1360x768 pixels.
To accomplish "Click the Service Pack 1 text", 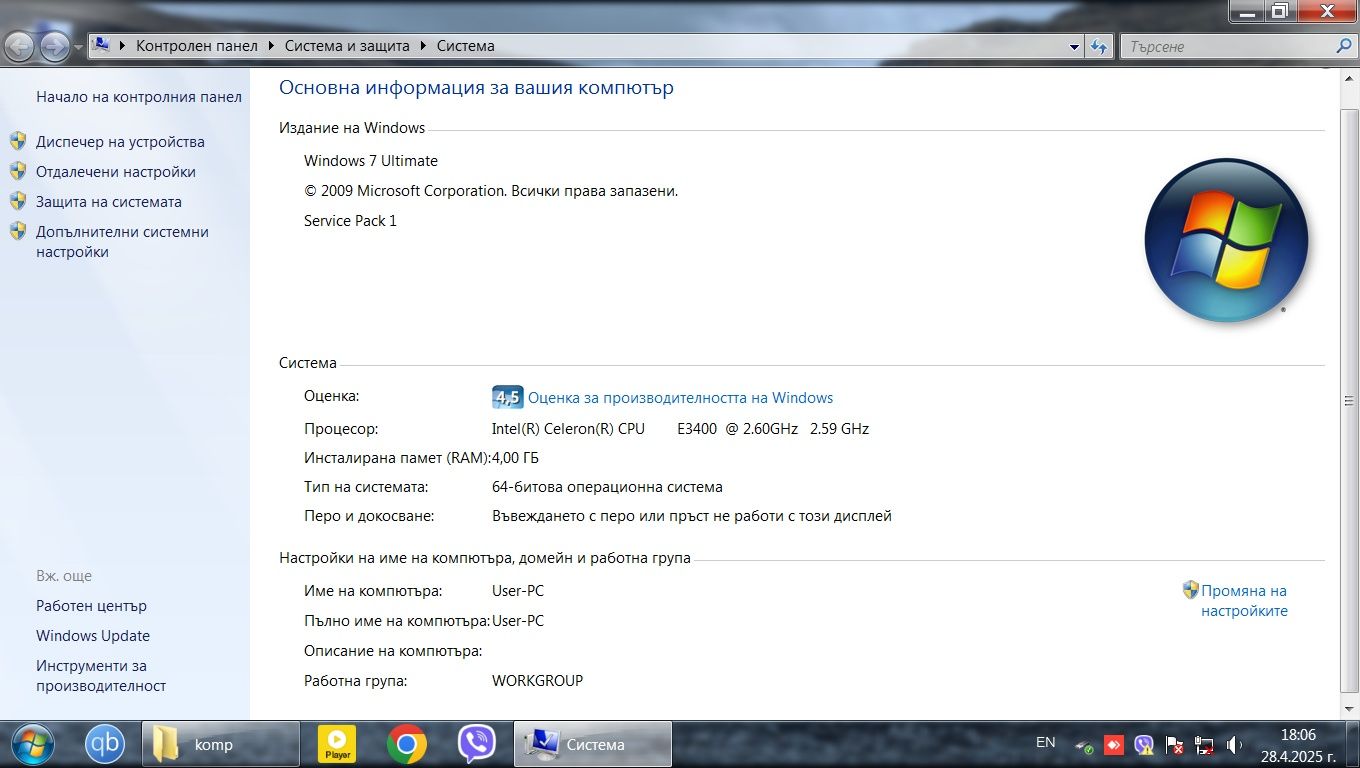I will point(350,221).
